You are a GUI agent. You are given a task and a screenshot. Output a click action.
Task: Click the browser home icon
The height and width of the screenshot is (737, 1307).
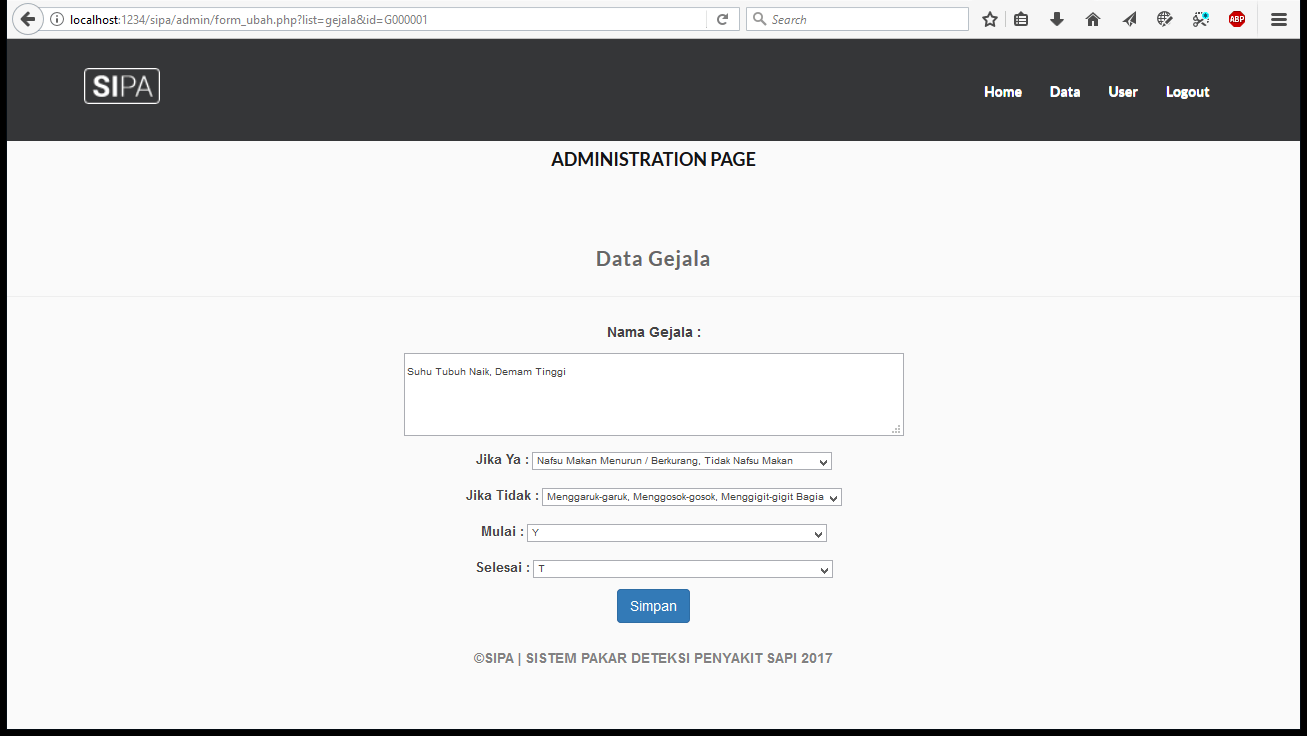click(1093, 19)
